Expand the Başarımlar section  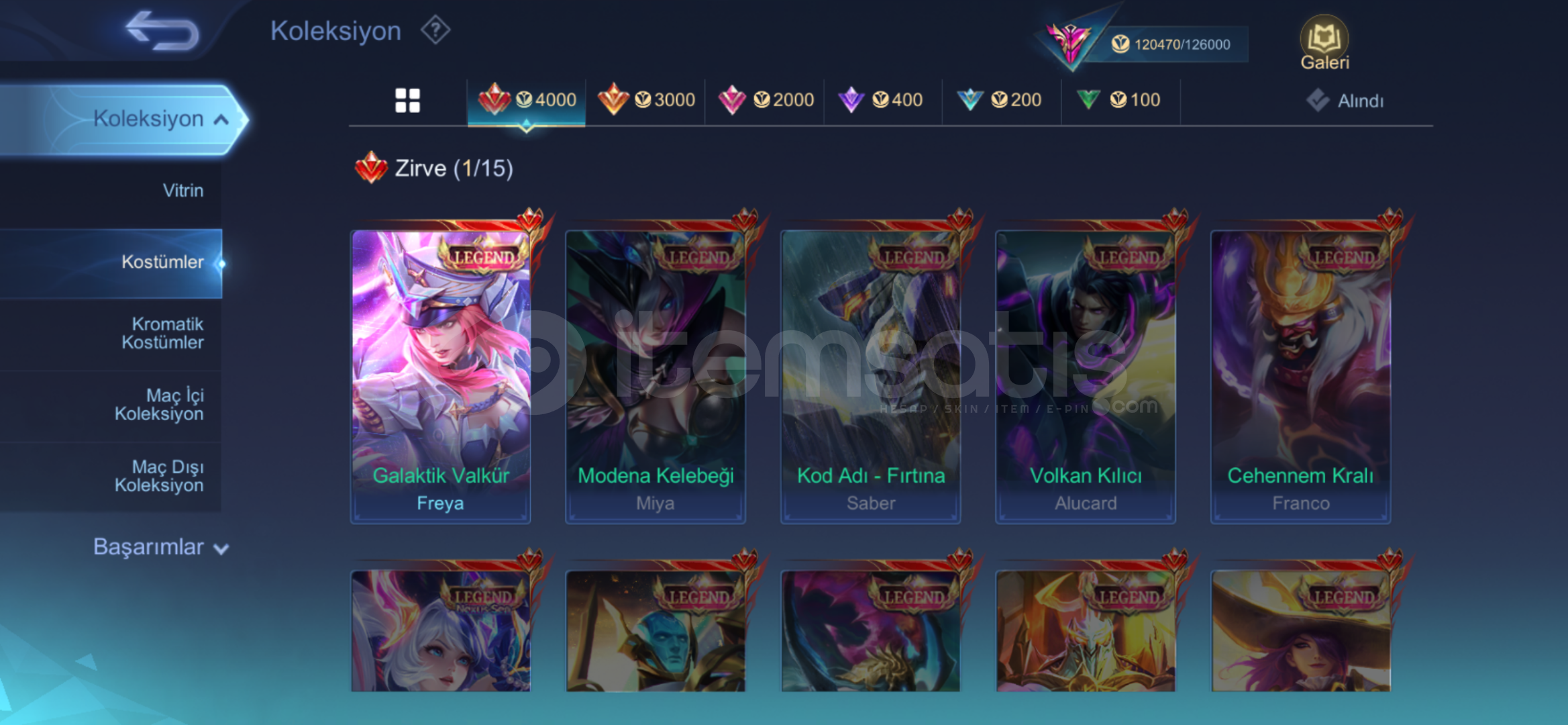point(161,547)
